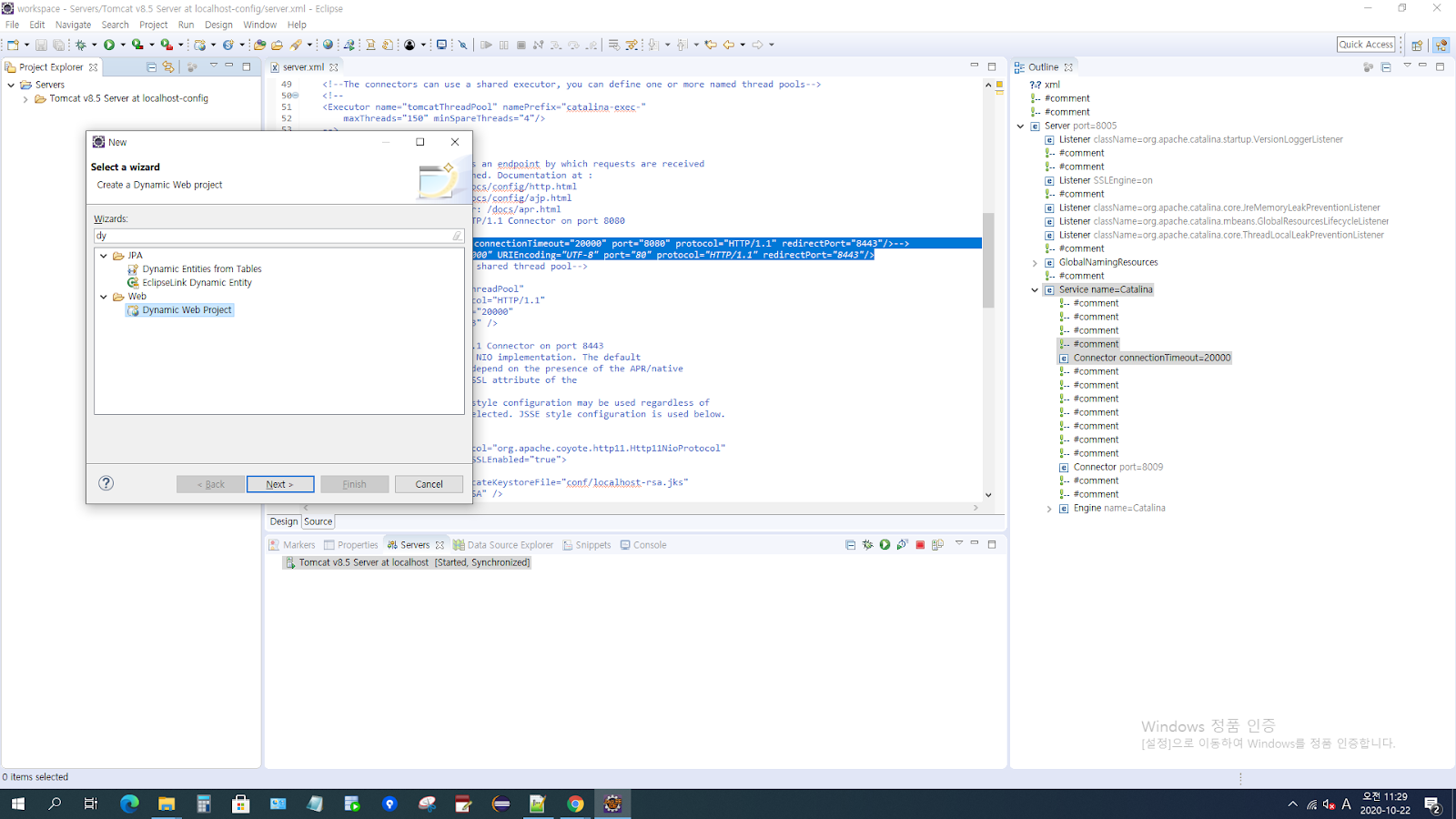
Task: Click the Save All toolbar icon
Action: 59,45
